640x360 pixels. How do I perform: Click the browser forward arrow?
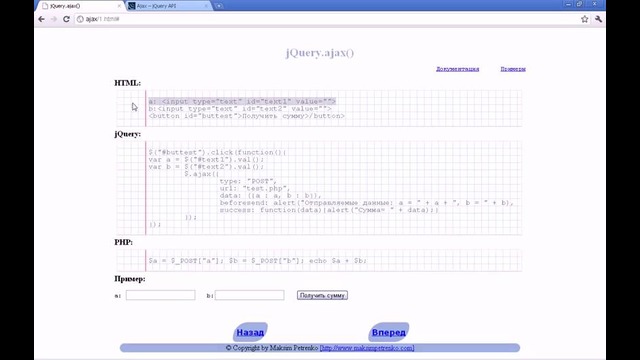53,19
